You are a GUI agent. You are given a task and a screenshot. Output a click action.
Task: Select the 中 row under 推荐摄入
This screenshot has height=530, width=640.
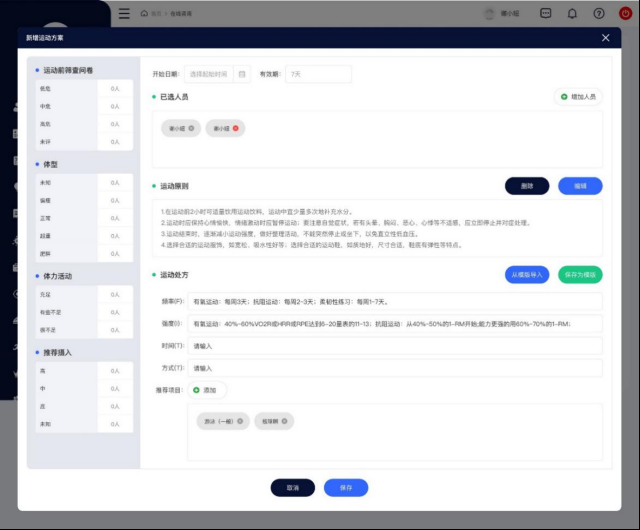(x=84, y=388)
